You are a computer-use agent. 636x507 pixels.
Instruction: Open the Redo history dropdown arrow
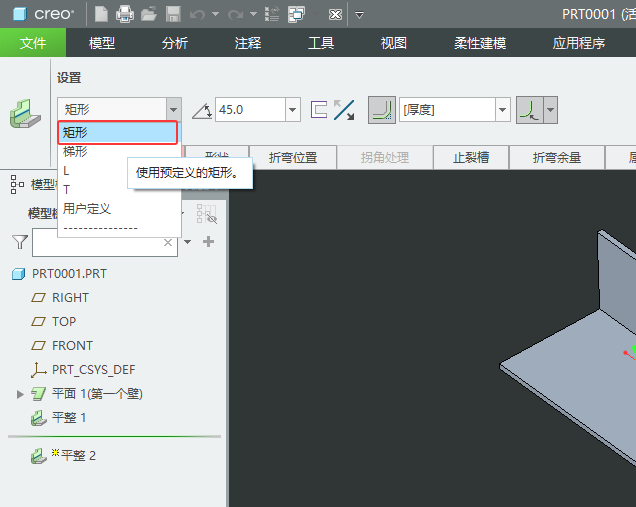point(254,15)
